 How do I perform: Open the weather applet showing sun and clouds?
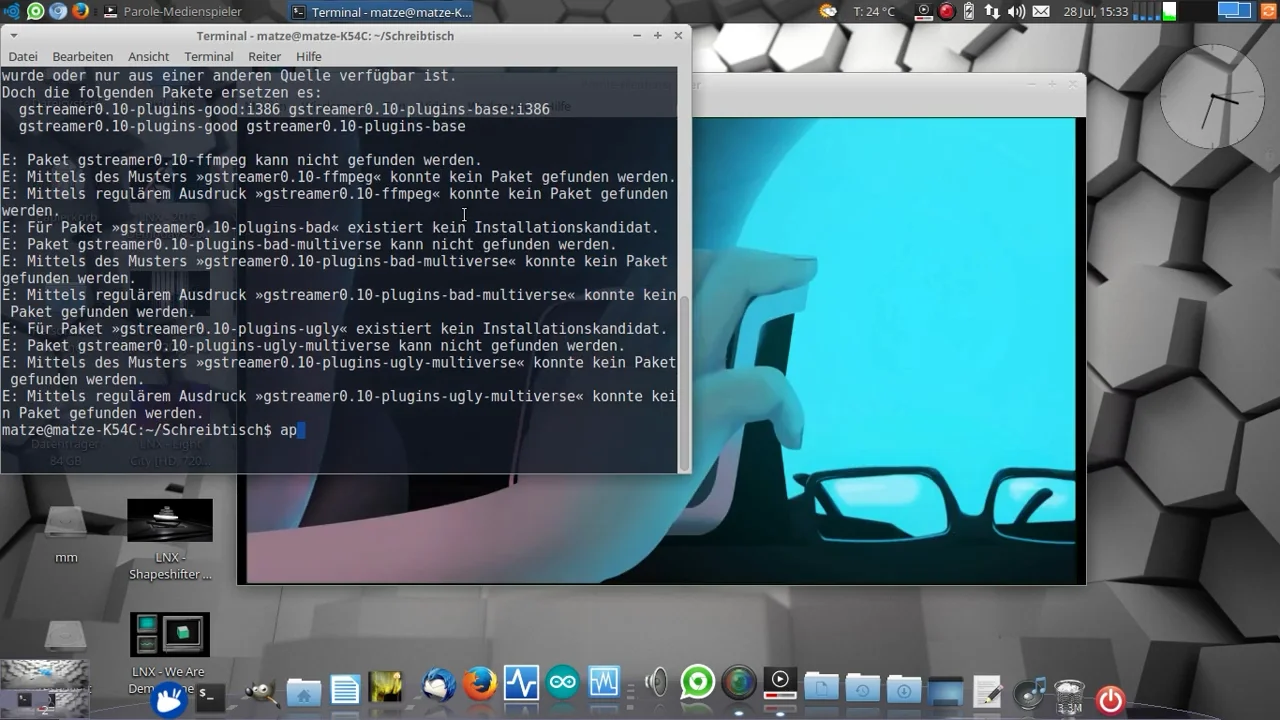pyautogui.click(x=828, y=12)
